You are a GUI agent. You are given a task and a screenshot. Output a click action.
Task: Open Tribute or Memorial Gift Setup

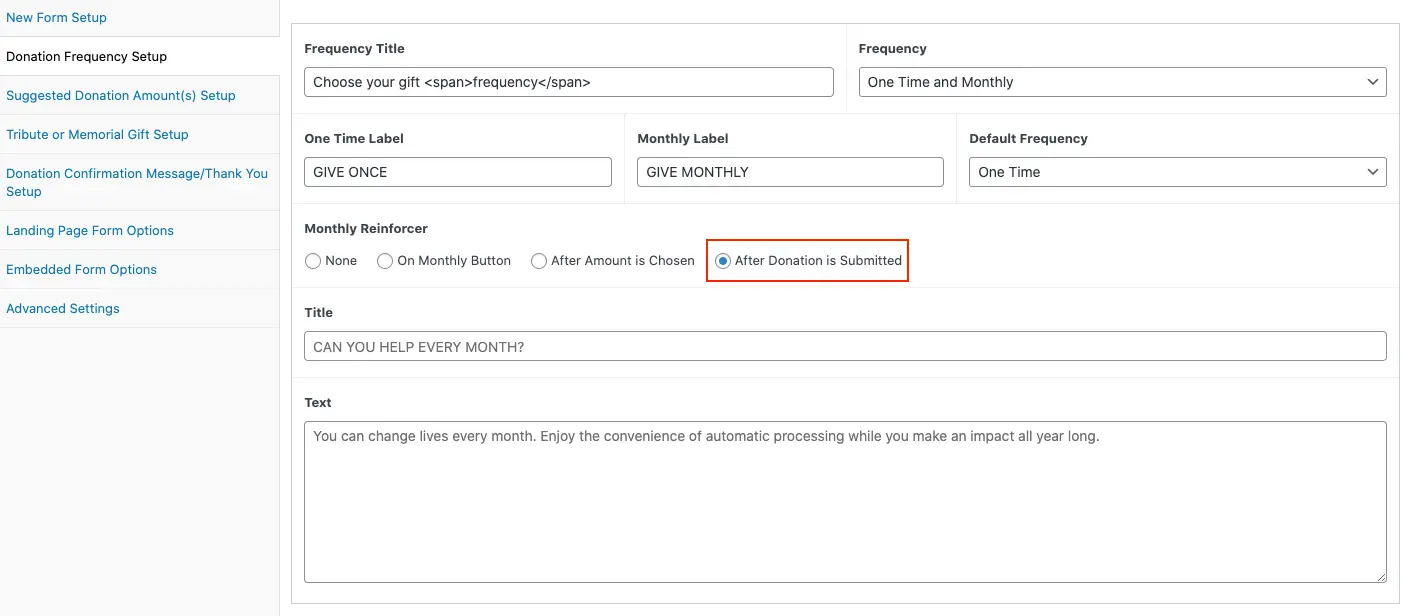click(97, 135)
